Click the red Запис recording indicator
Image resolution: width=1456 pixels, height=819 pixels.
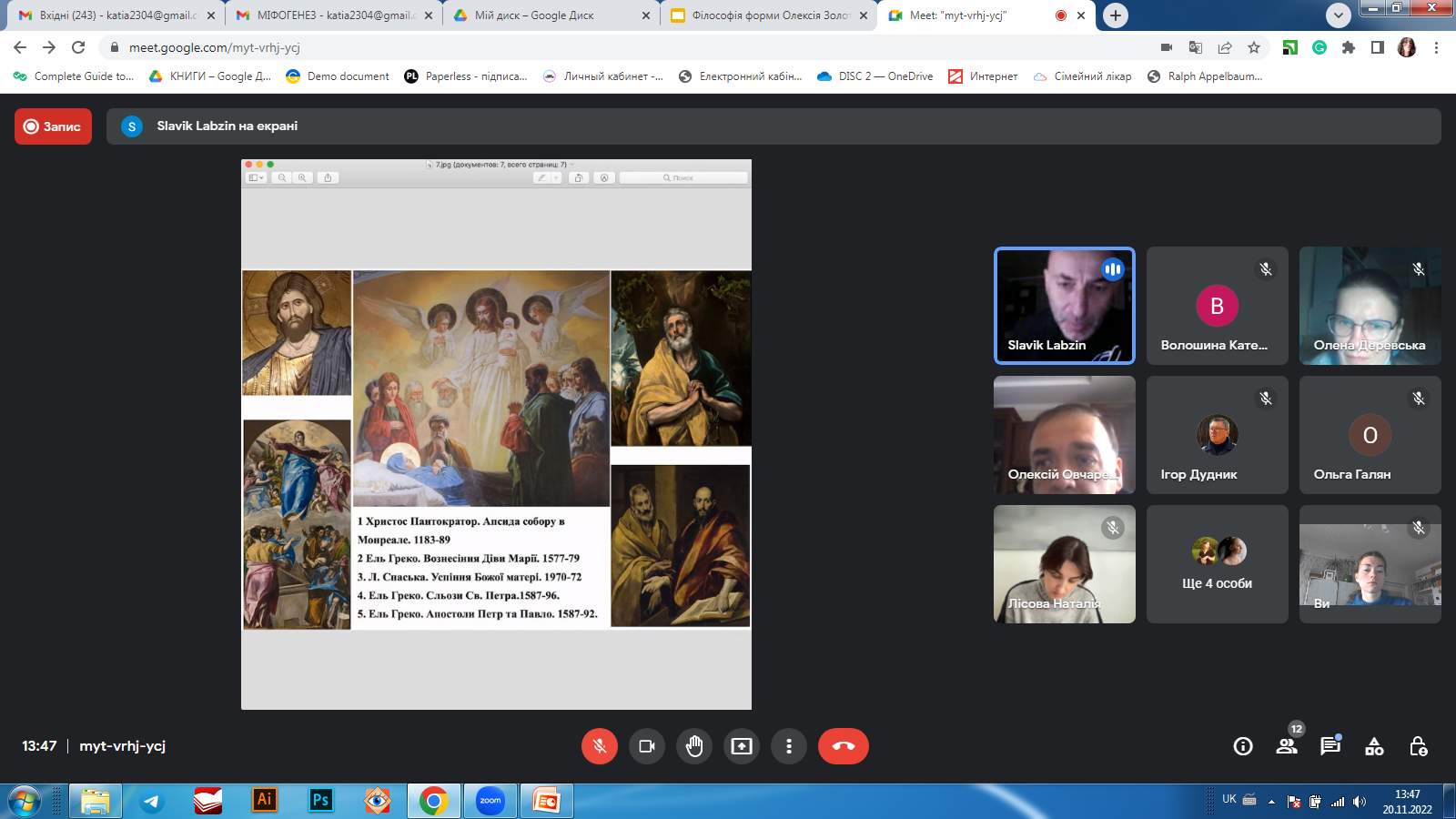(53, 126)
